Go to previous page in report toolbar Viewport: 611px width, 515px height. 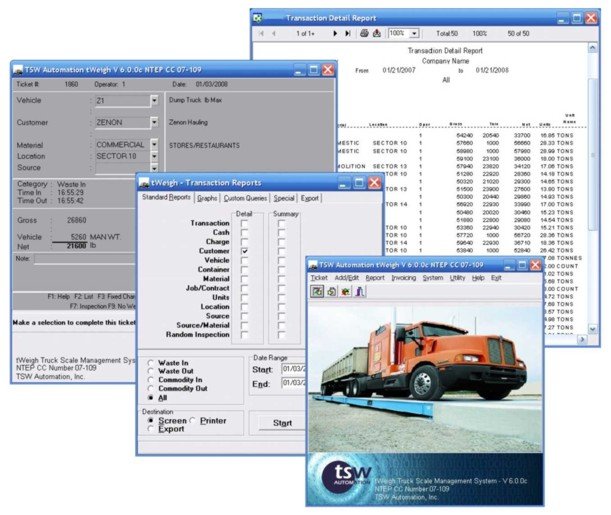274,34
